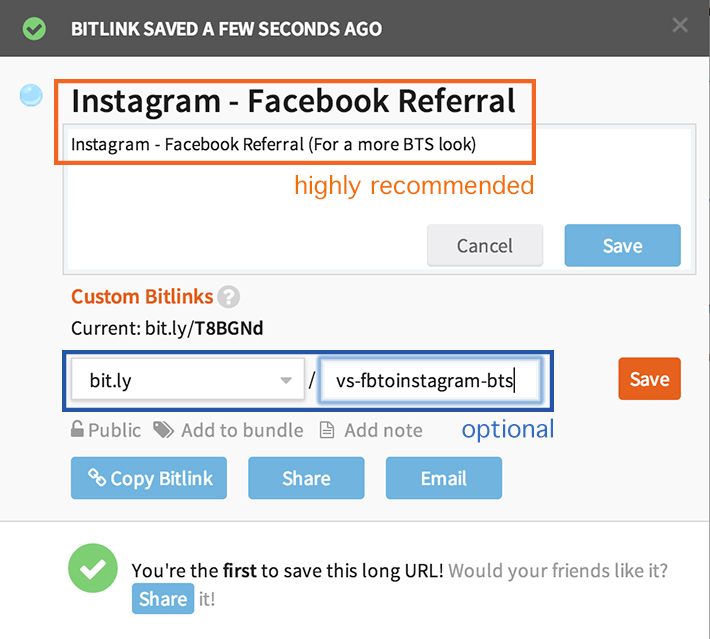Click the padlock privacy icon

[x=77, y=429]
